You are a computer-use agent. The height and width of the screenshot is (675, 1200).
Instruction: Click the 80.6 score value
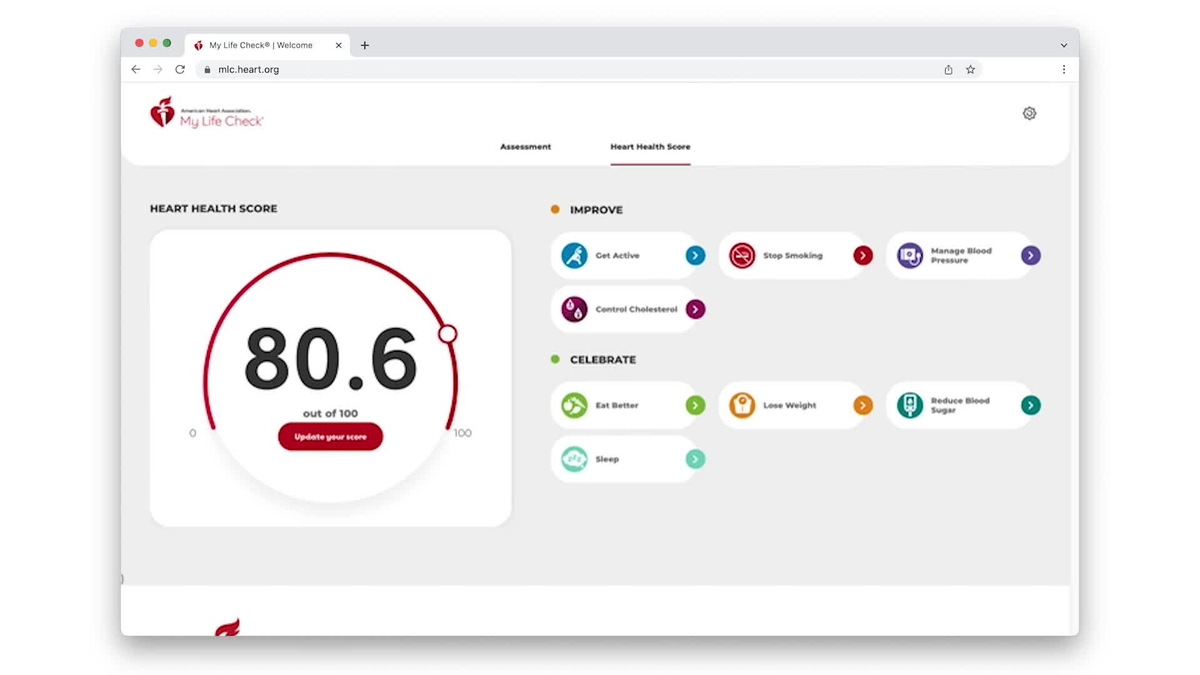(330, 359)
